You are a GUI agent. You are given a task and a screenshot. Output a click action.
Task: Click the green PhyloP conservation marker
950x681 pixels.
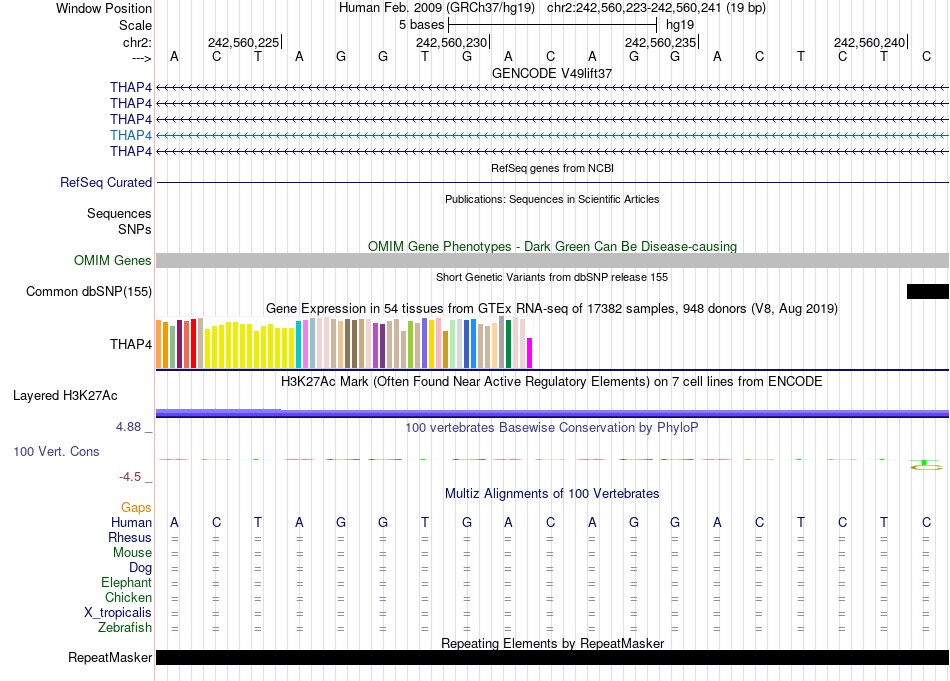point(924,463)
